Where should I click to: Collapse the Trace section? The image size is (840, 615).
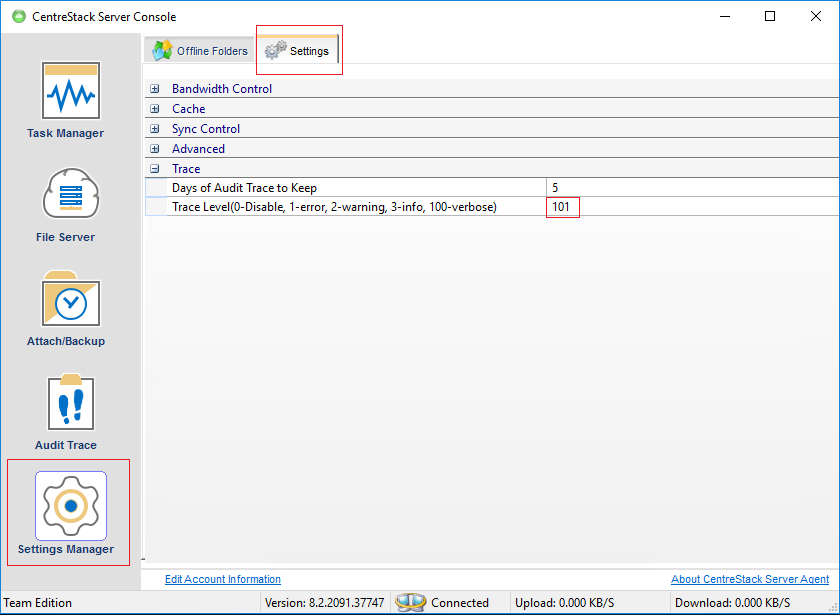(155, 169)
